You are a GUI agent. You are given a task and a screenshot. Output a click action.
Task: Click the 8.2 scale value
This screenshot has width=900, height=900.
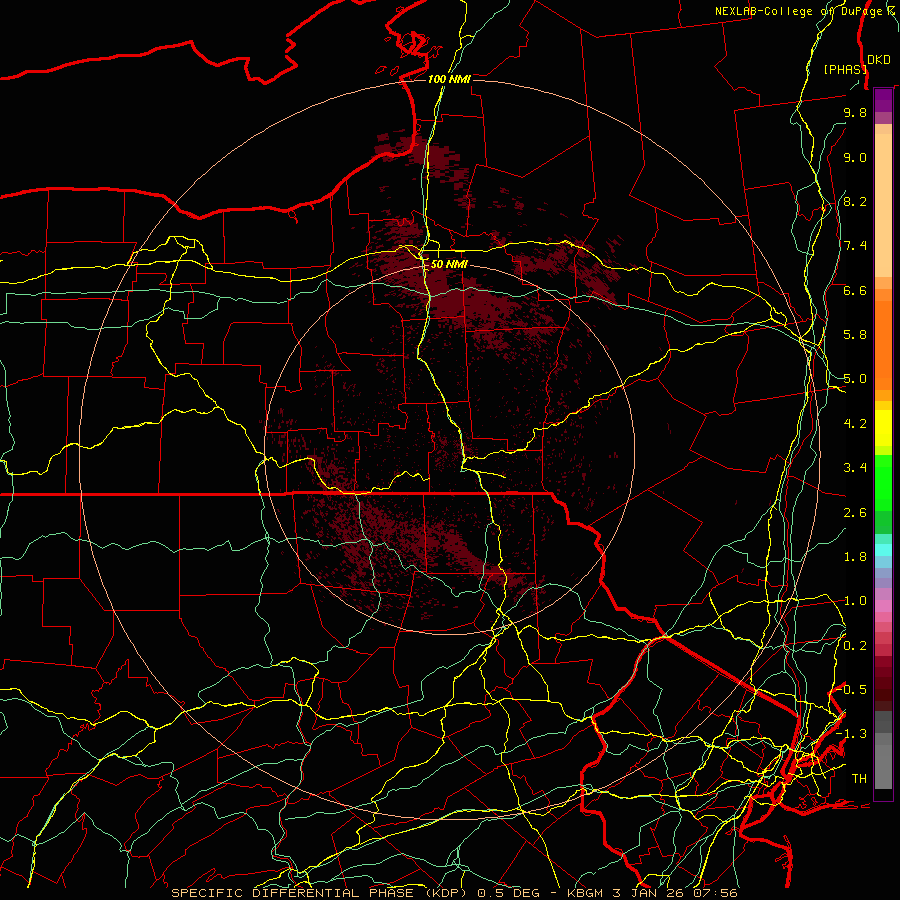point(855,201)
